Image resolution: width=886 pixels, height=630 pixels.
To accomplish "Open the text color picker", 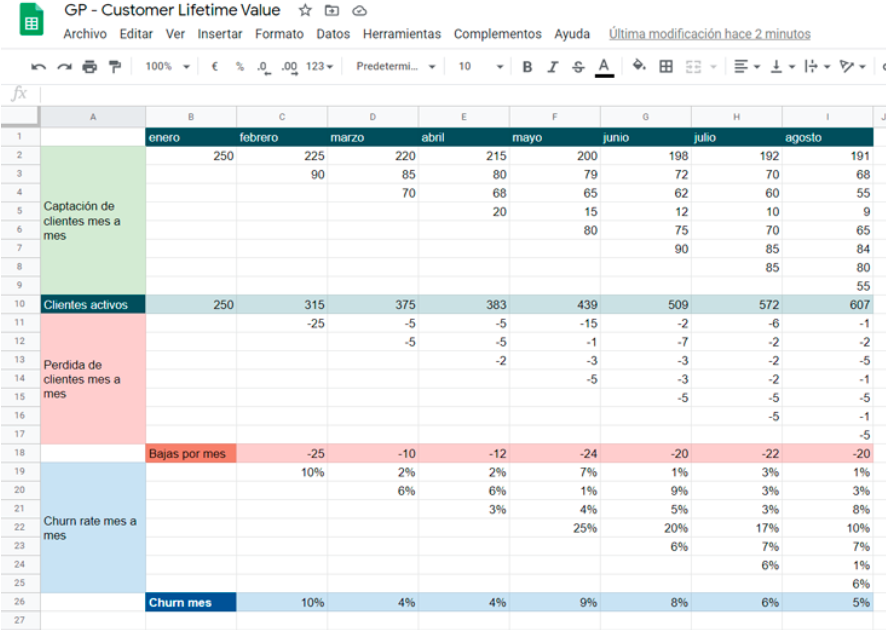I will tap(604, 67).
